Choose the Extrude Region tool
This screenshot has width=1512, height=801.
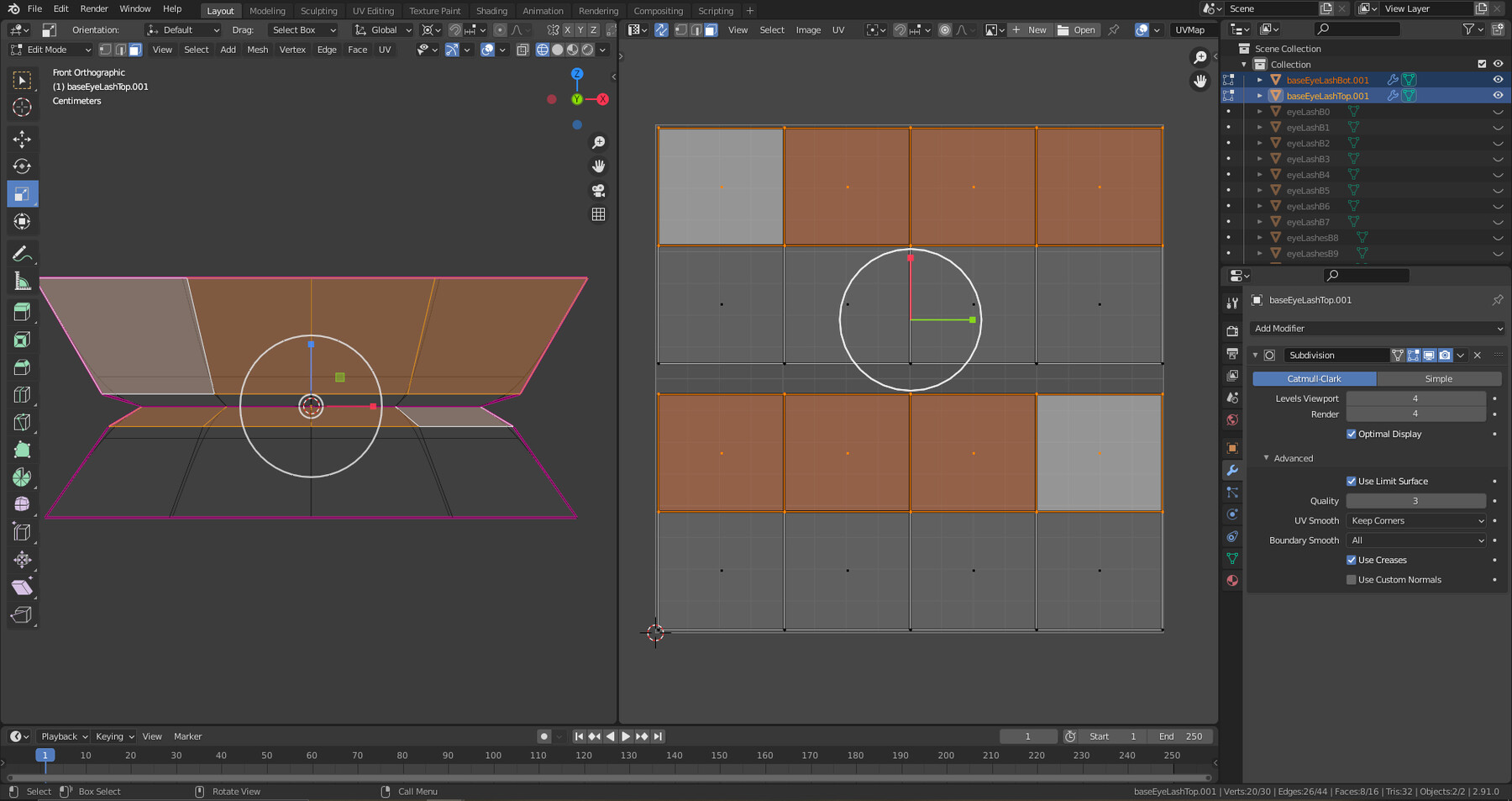(x=22, y=312)
